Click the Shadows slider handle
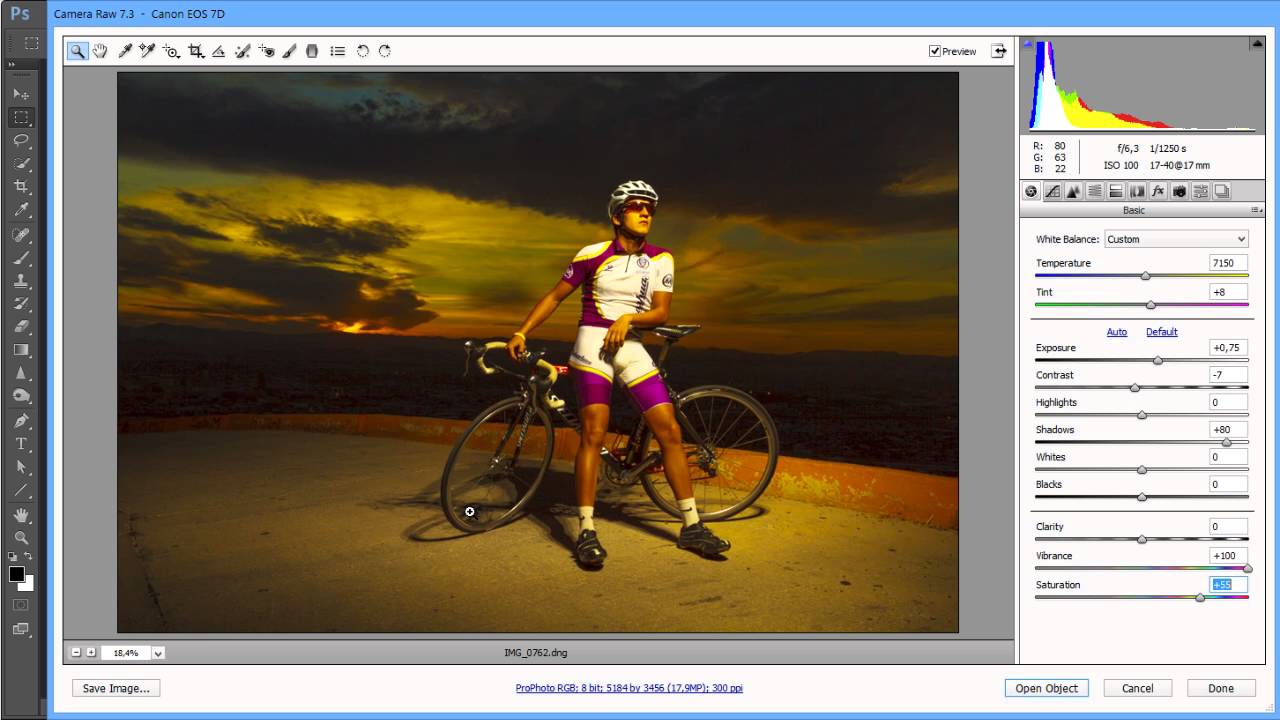Image resolution: width=1280 pixels, height=720 pixels. [1227, 442]
